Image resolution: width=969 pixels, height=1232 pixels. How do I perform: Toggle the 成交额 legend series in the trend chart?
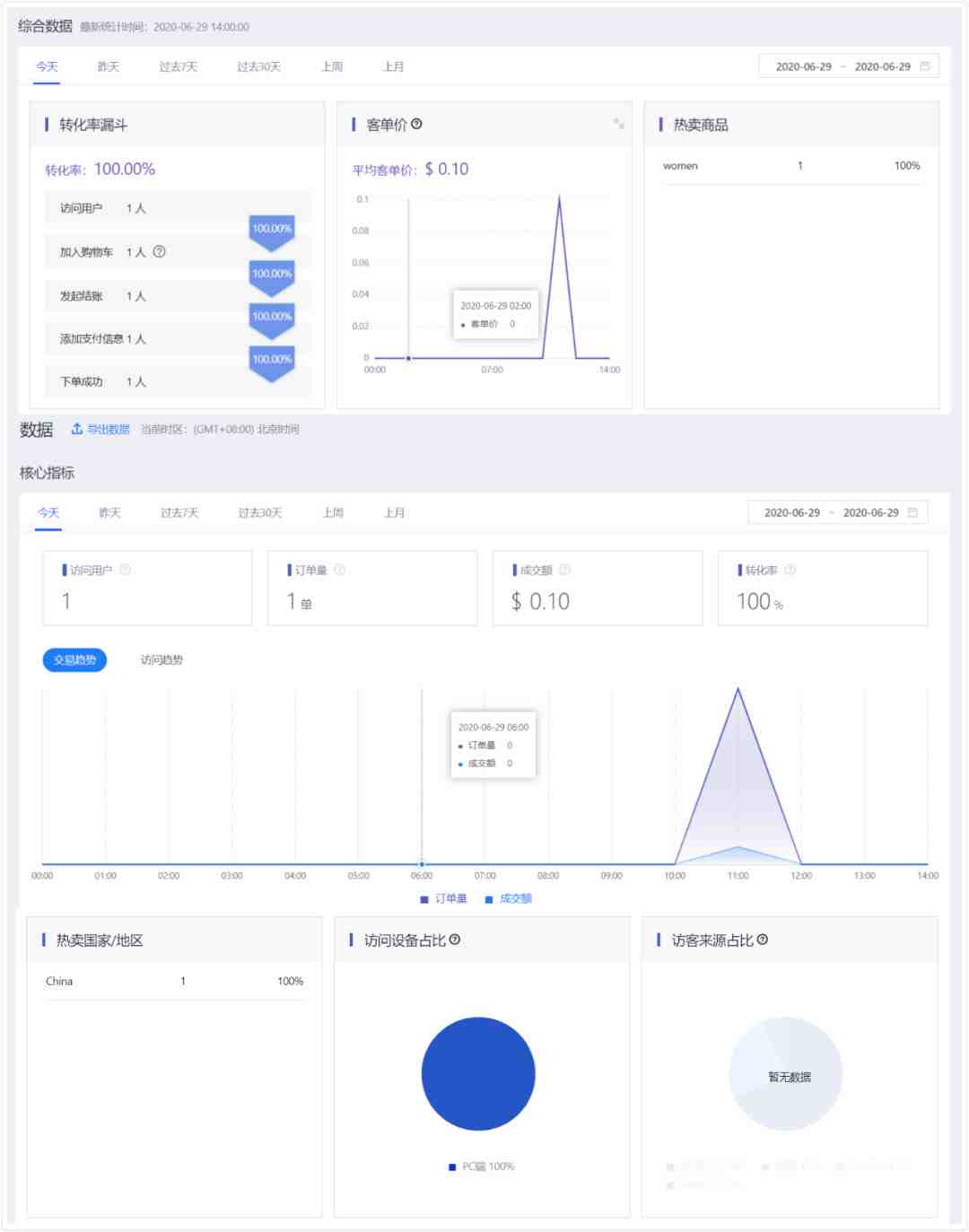[x=509, y=898]
